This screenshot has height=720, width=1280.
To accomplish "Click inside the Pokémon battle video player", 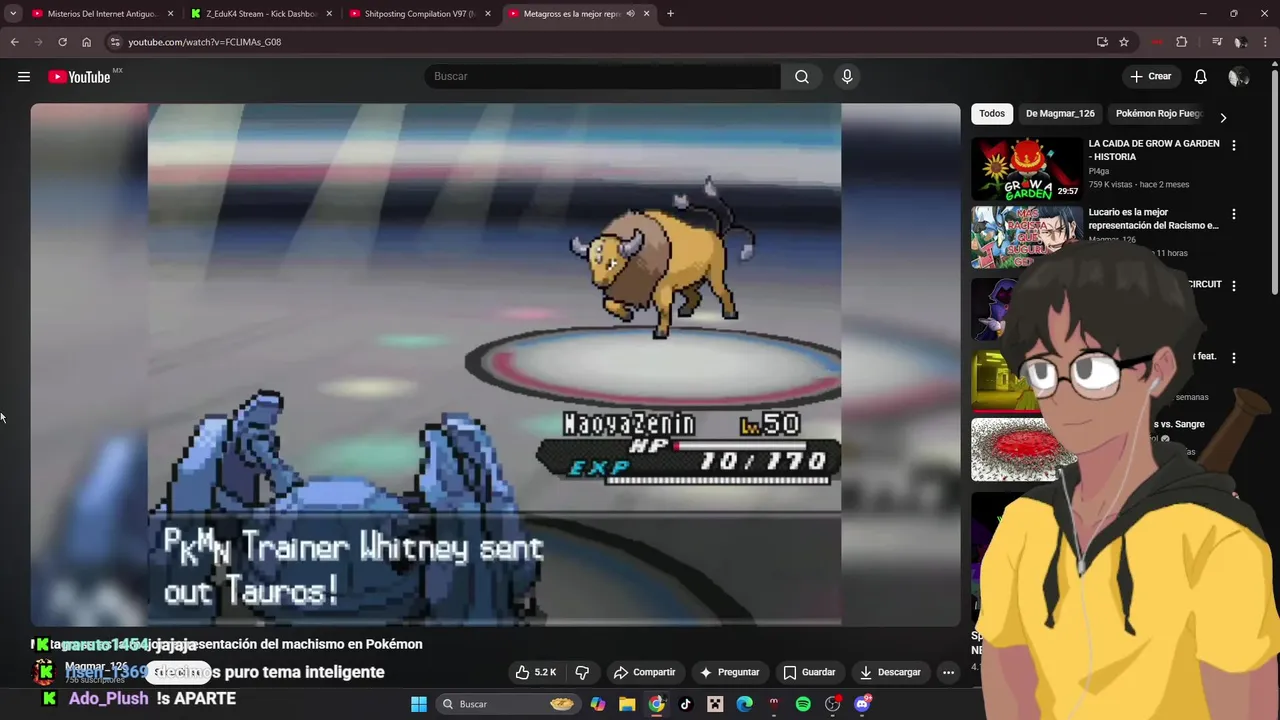I will (x=495, y=365).
